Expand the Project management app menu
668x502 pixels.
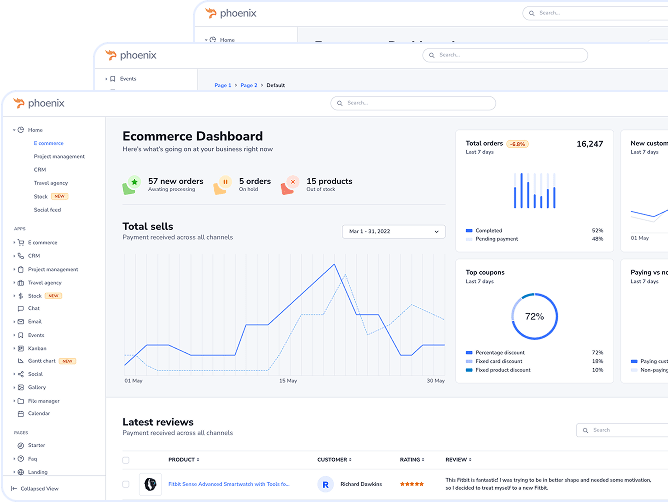pos(15,269)
